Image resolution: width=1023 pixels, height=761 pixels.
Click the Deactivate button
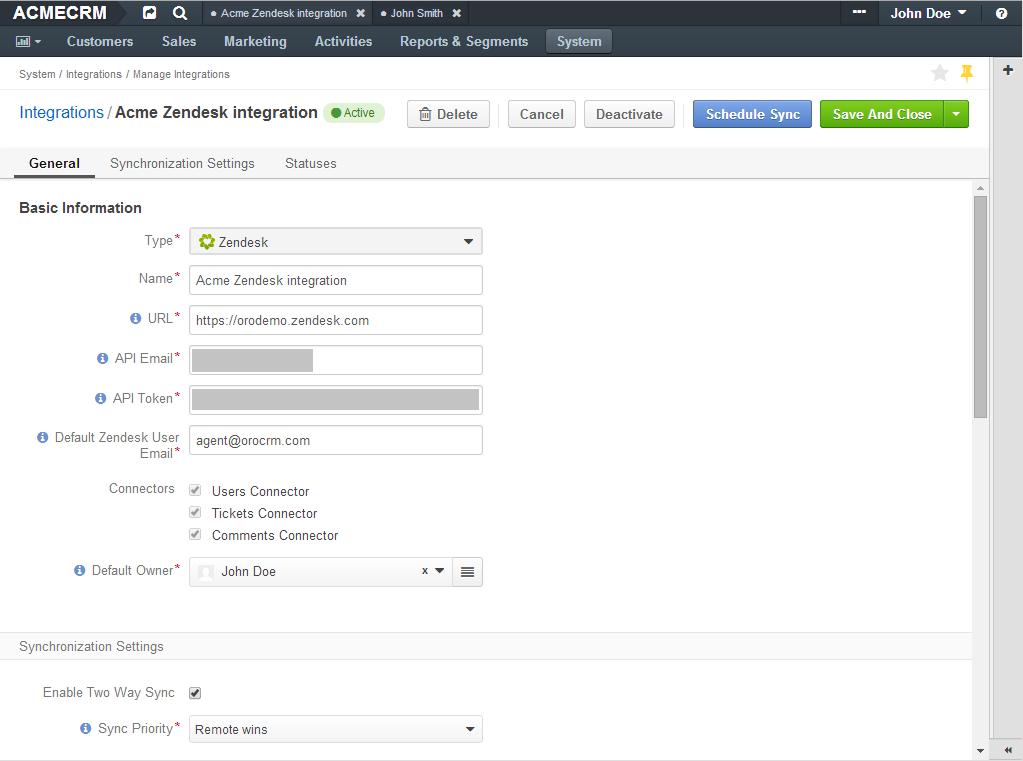tap(629, 114)
